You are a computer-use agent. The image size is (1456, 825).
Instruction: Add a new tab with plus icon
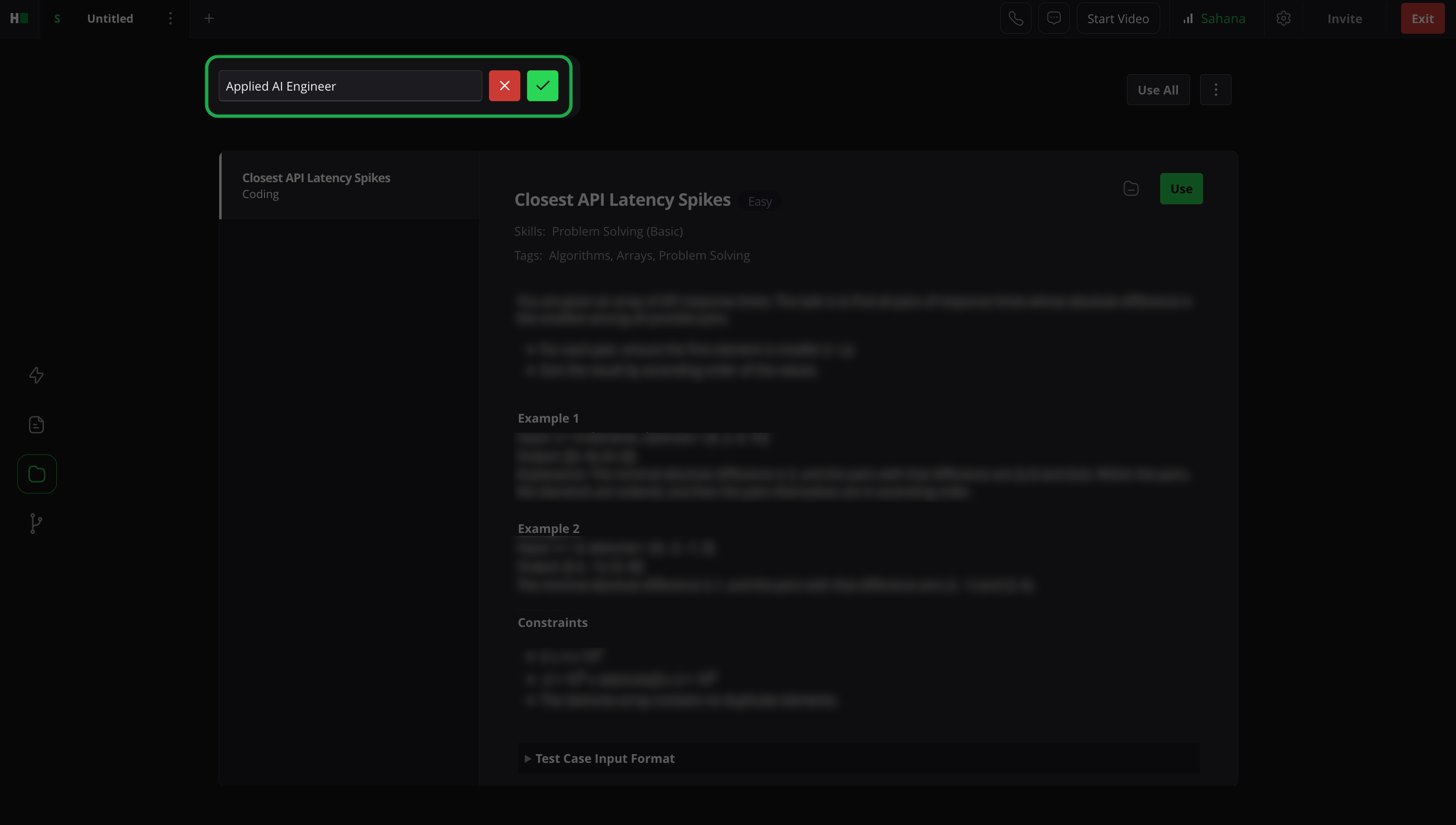tap(209, 19)
